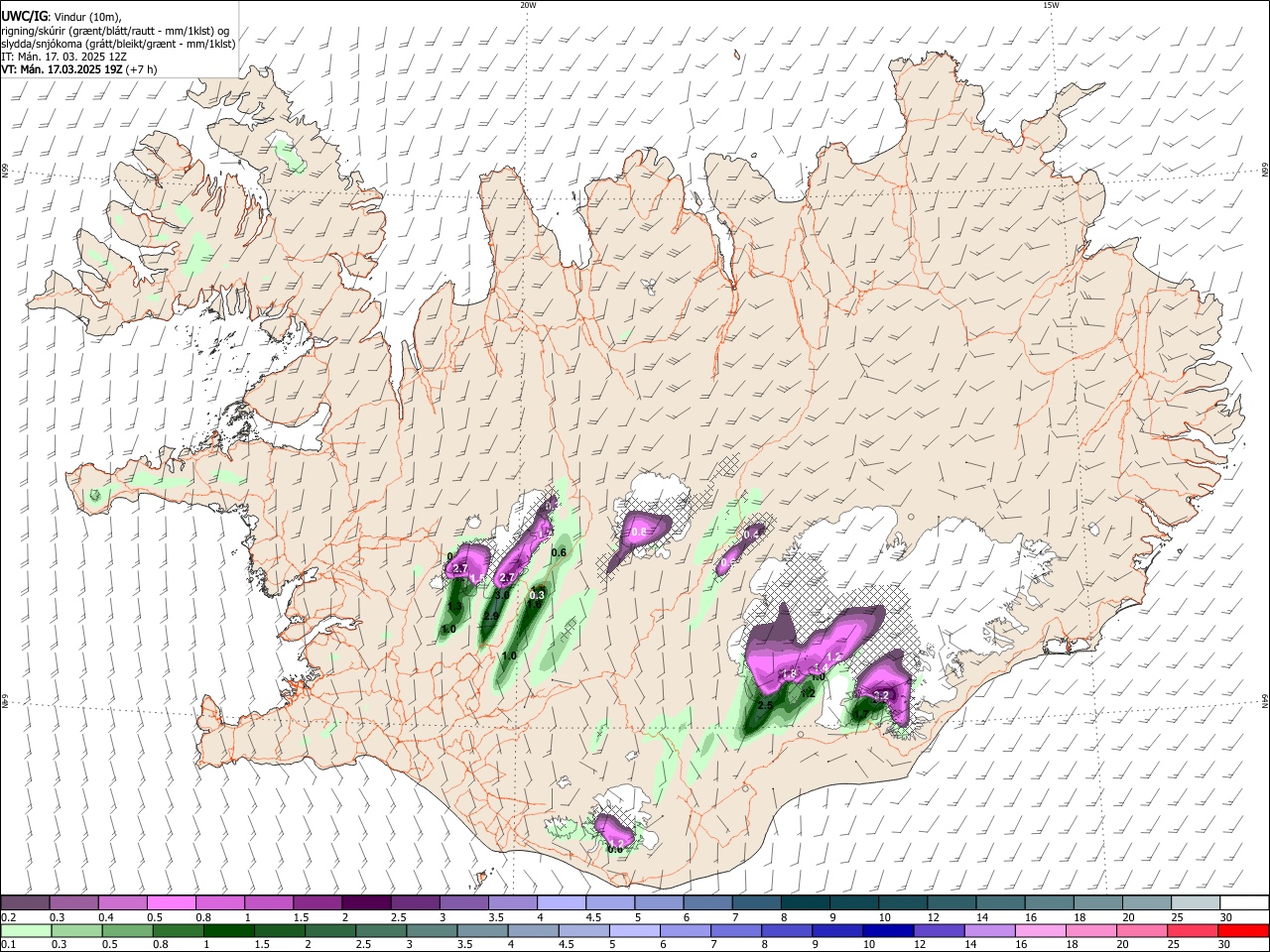Click the '15W' longitude label at top
The image size is (1270, 952).
(x=1051, y=5)
